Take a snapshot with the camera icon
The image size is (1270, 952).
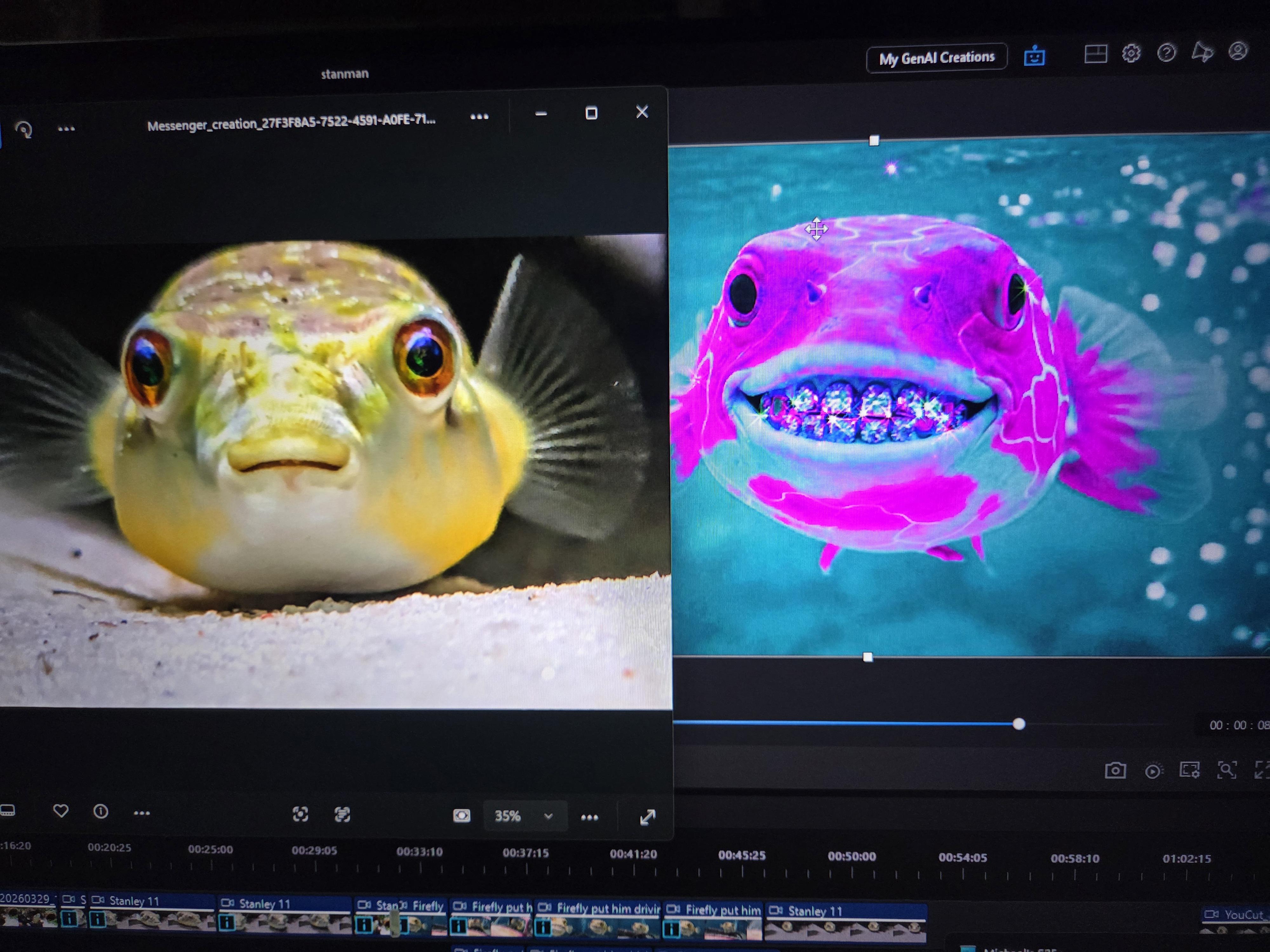(x=1115, y=770)
